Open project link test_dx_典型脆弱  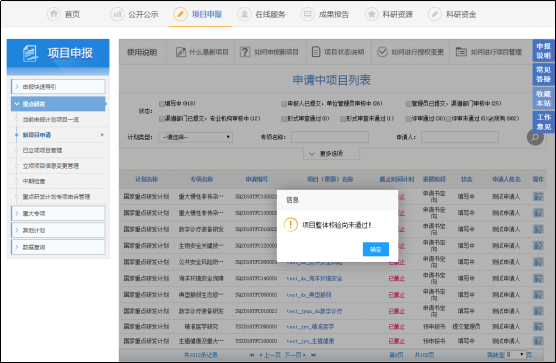pyautogui.click(x=309, y=295)
